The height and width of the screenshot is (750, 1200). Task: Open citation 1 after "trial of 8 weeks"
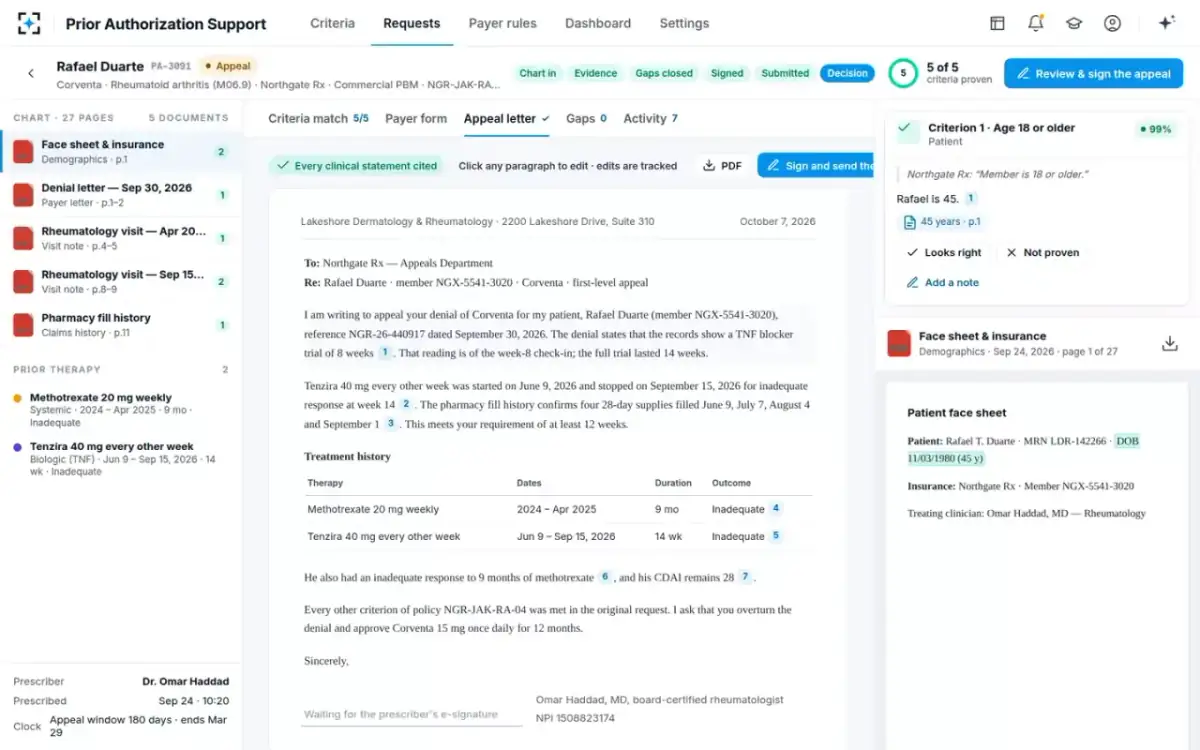[x=385, y=352]
